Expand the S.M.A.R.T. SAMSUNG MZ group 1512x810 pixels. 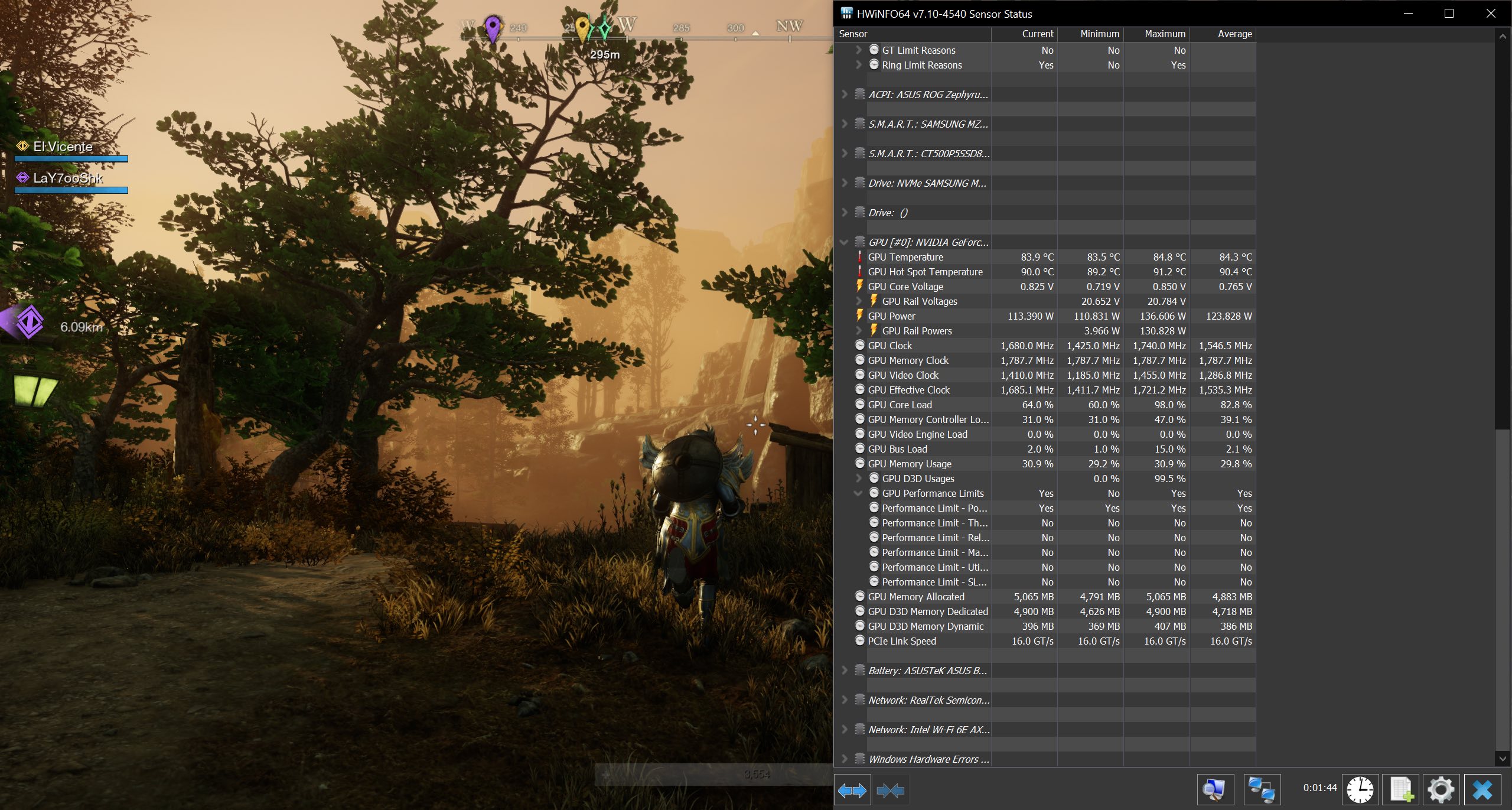845,124
